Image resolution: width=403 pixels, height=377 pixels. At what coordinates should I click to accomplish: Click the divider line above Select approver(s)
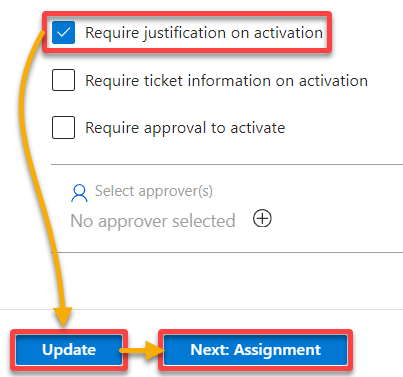(227, 164)
